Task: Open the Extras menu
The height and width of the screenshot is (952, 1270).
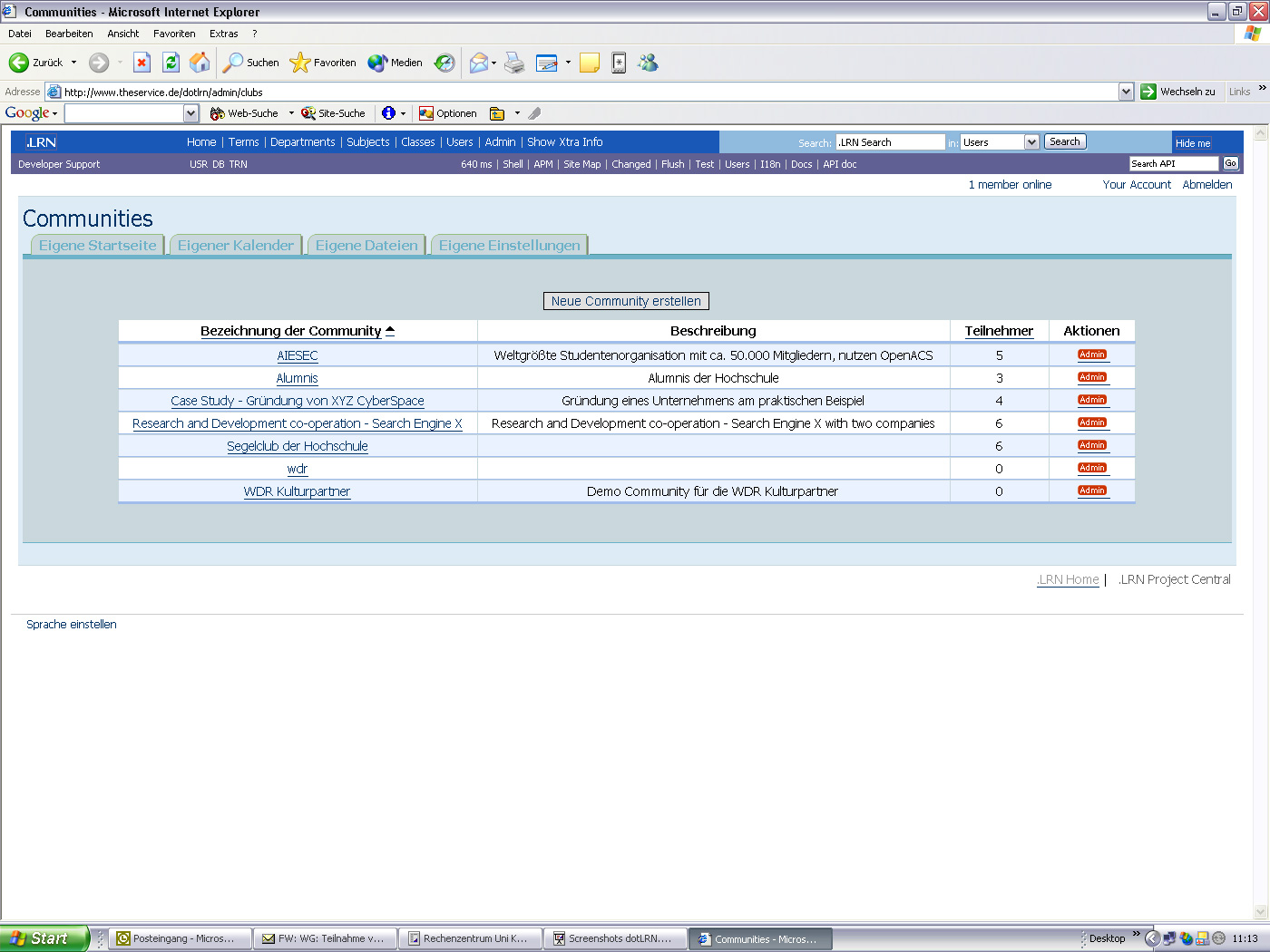Action: 223,34
